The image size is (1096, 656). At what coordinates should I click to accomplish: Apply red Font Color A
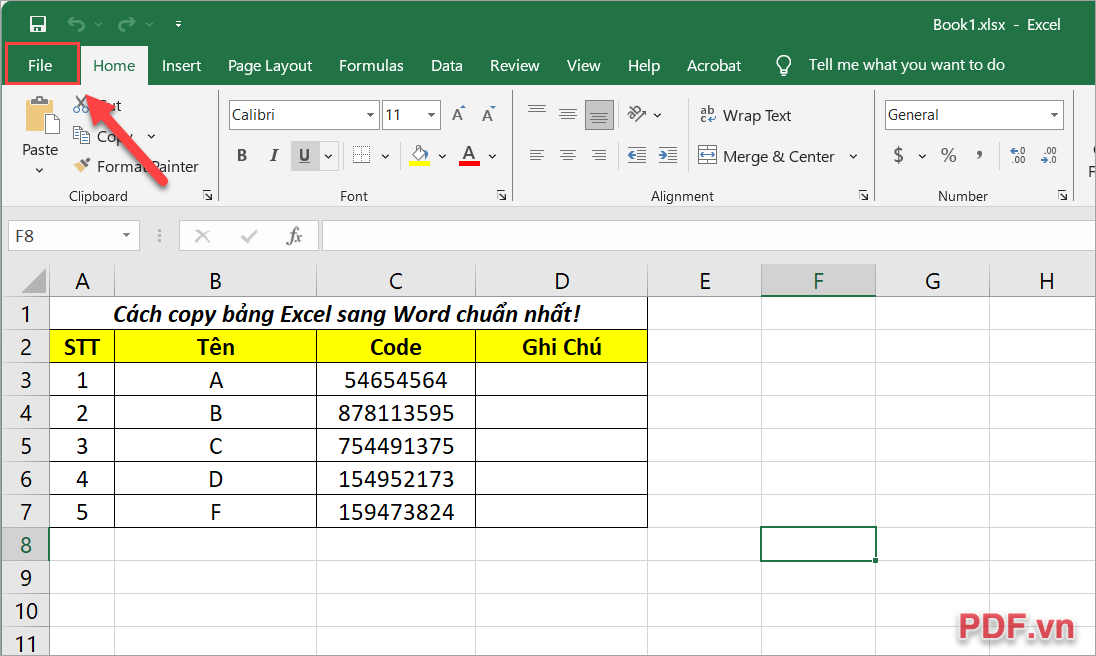point(469,155)
